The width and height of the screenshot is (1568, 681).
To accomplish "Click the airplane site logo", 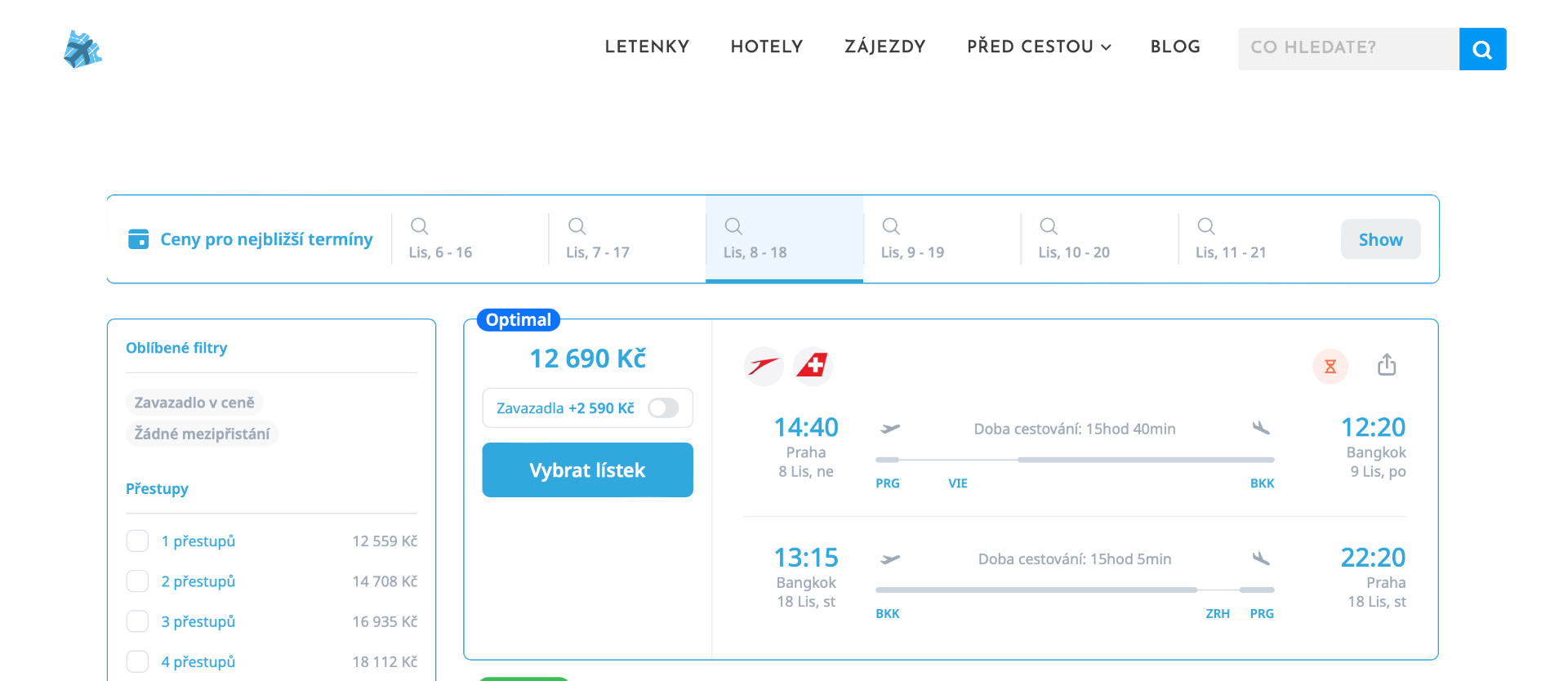I will (82, 49).
